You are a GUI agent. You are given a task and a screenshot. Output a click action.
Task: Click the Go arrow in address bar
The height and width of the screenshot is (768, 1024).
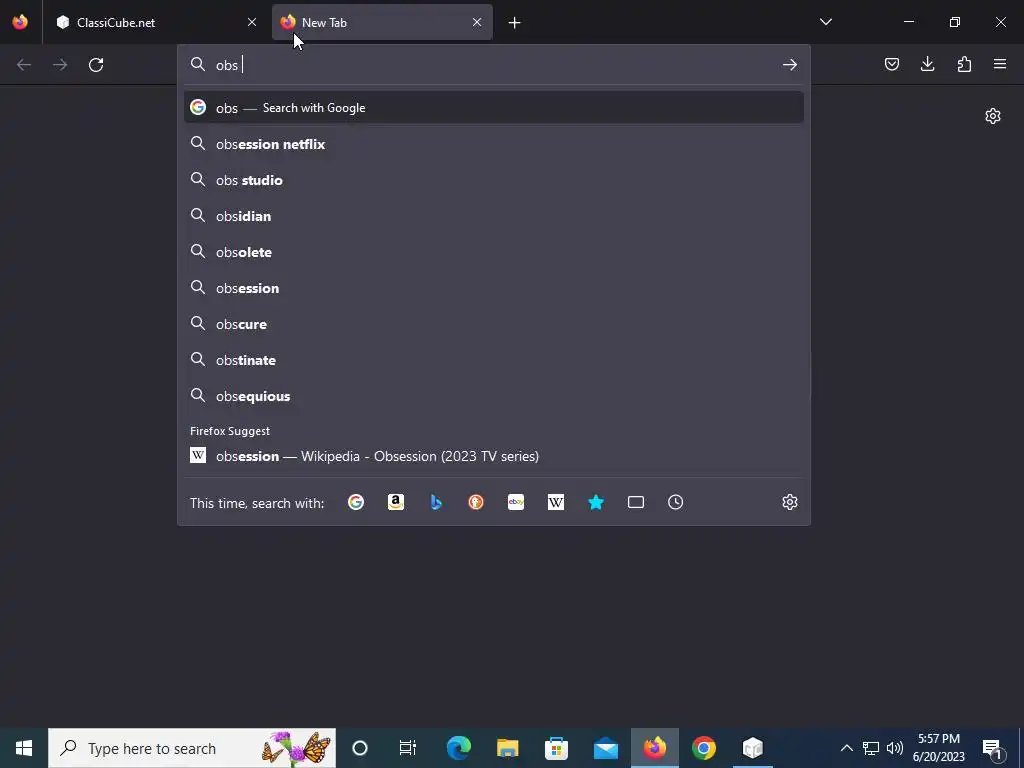790,65
